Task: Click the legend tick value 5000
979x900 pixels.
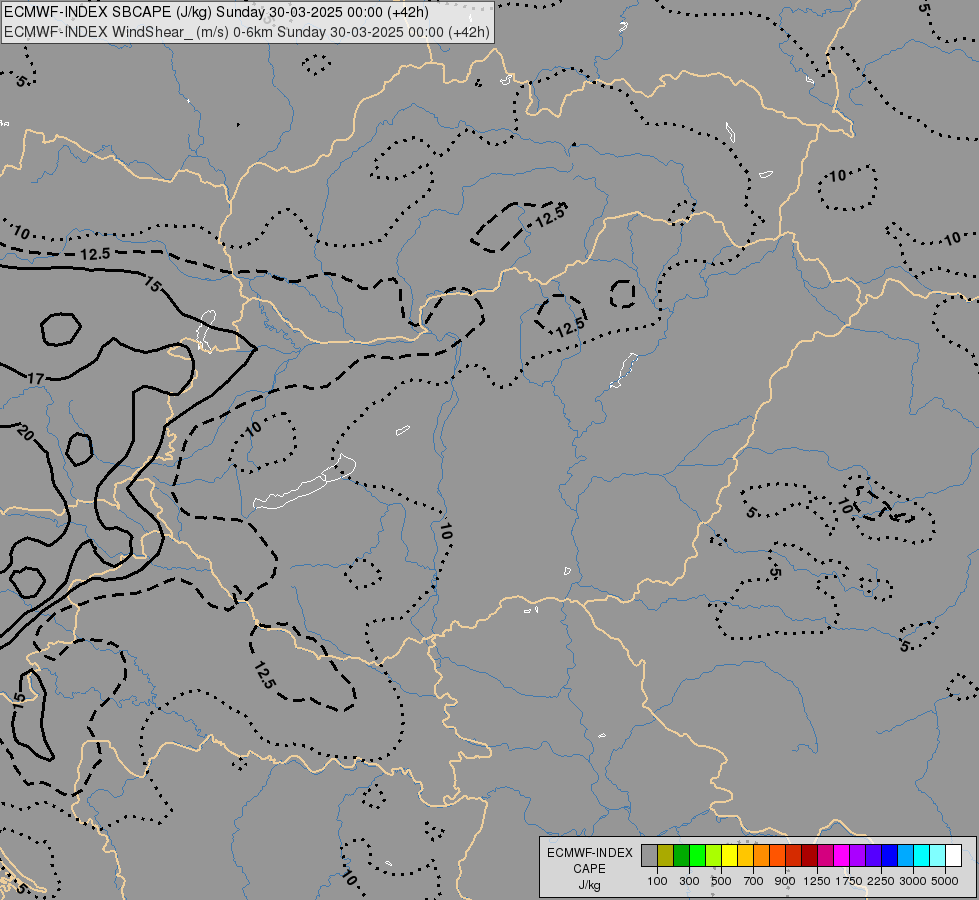Action: [945, 881]
